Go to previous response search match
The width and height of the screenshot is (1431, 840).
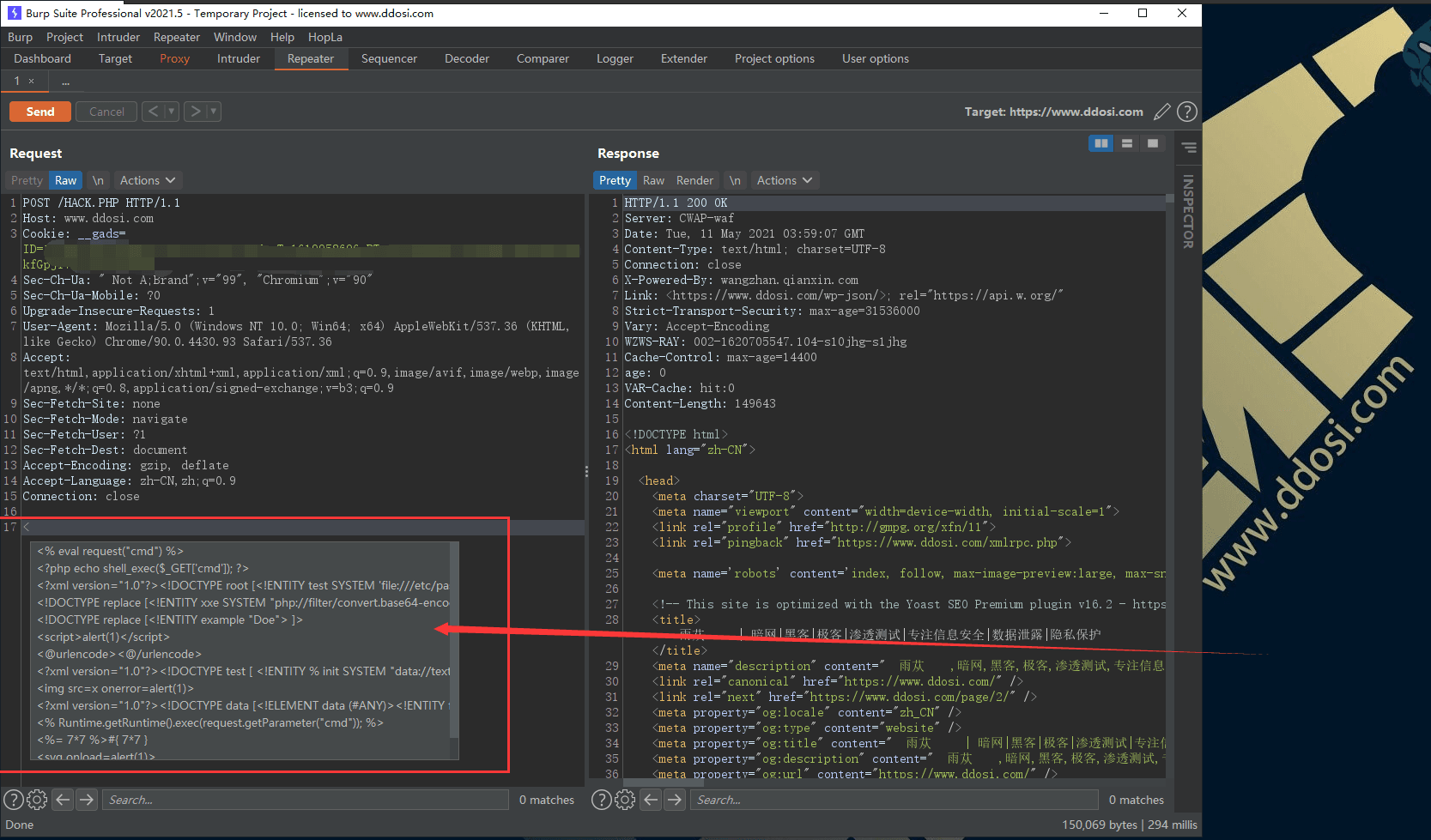651,800
